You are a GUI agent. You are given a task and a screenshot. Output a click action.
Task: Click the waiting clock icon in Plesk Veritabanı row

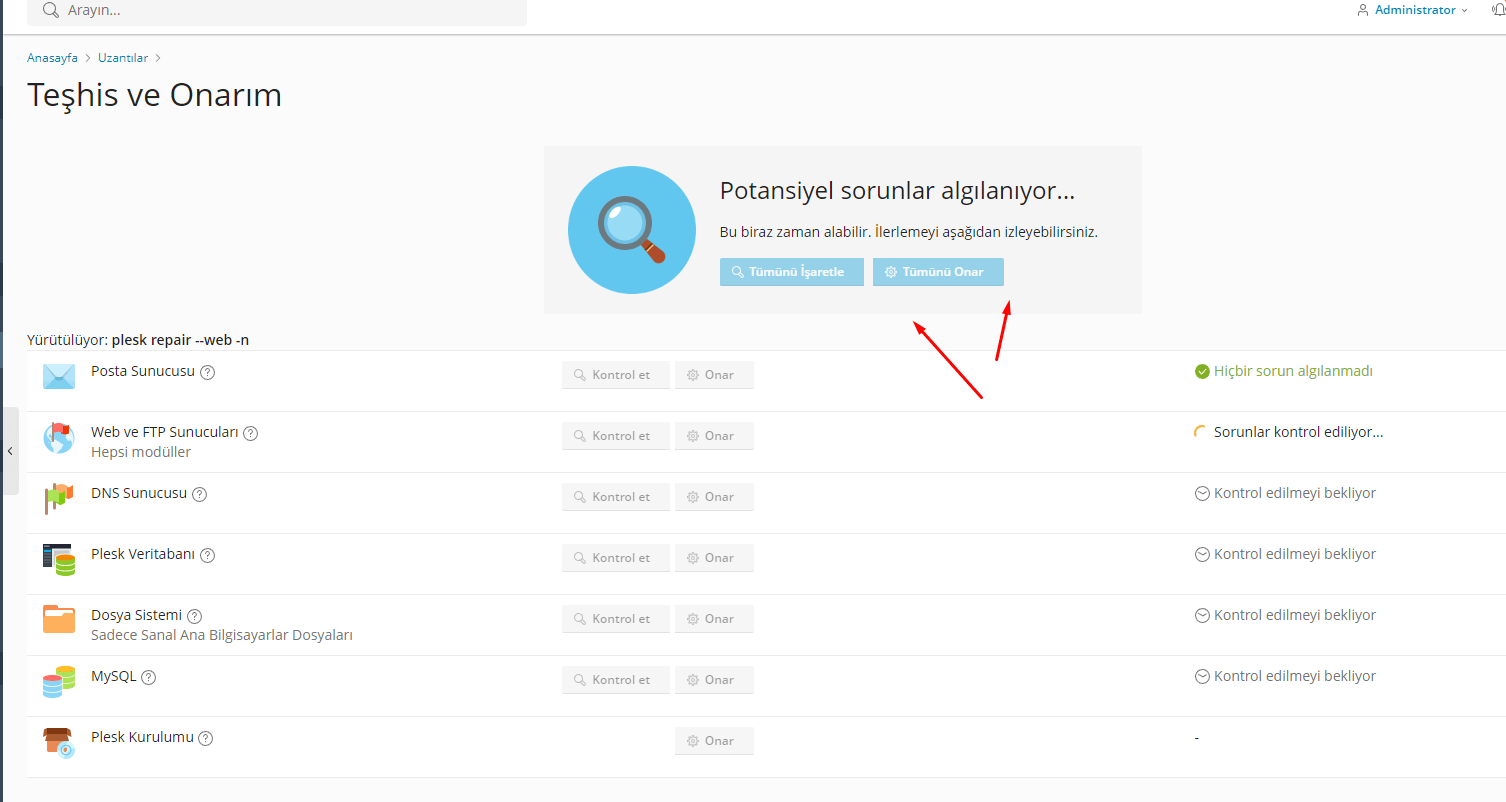1202,554
